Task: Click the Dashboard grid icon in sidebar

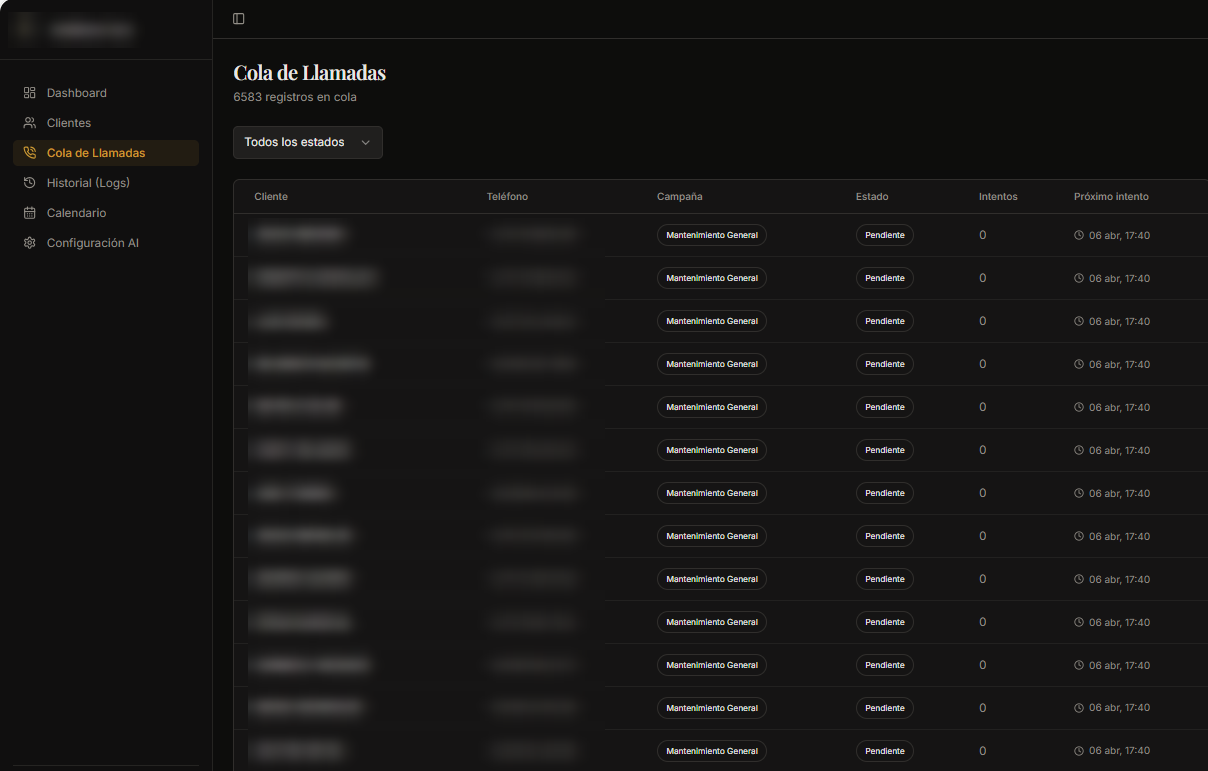Action: tap(30, 93)
